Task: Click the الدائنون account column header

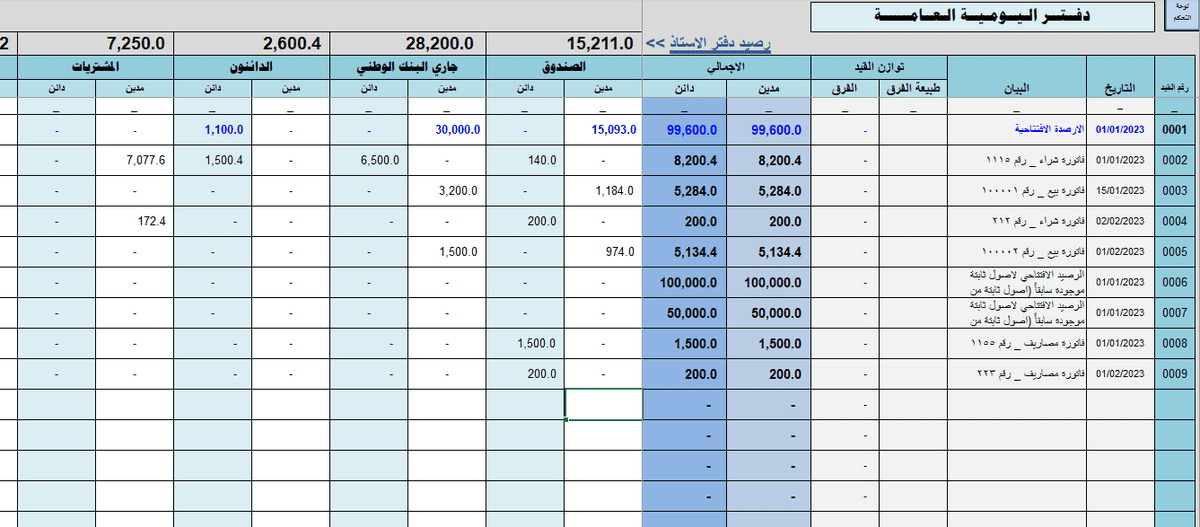Action: pos(251,67)
